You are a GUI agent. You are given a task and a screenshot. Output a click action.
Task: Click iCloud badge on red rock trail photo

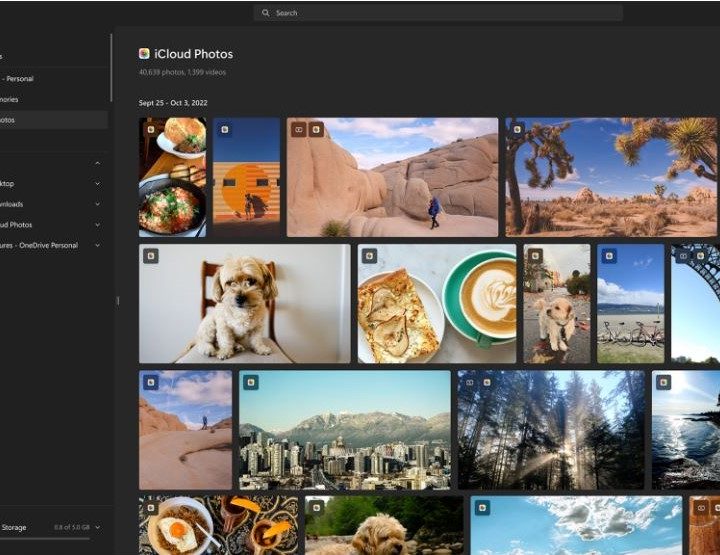151,382
